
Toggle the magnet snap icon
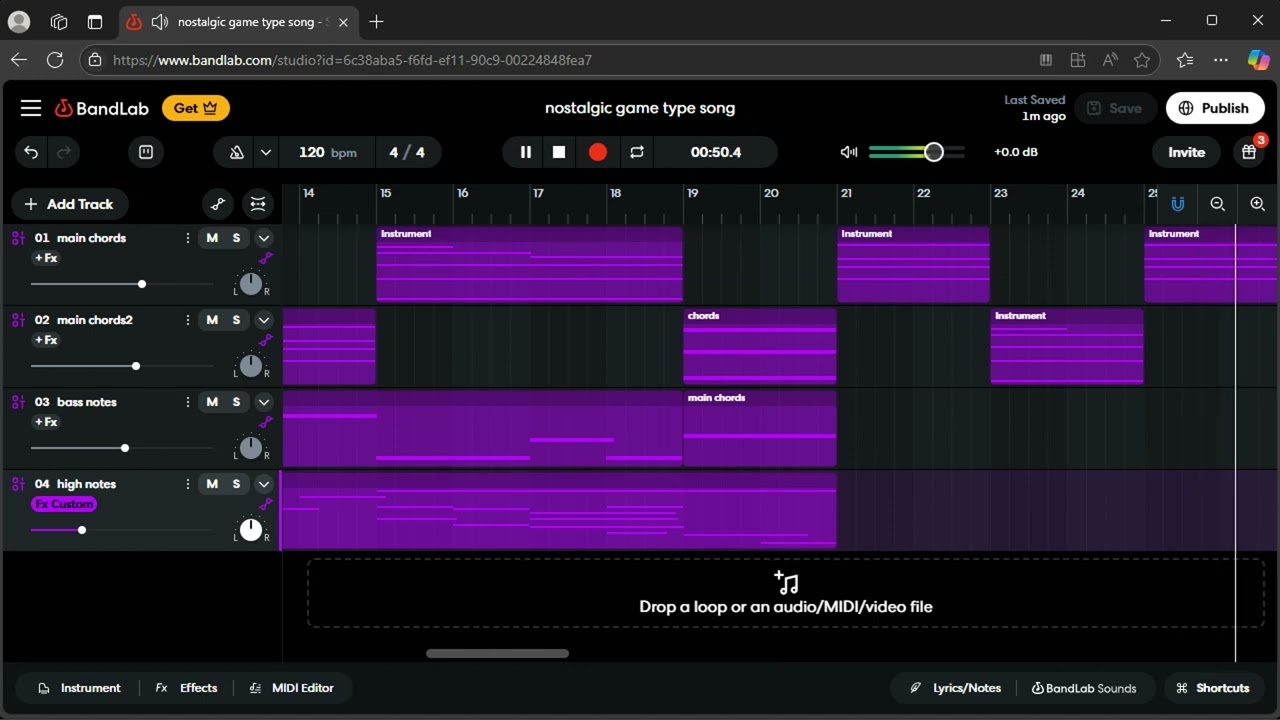click(1178, 204)
